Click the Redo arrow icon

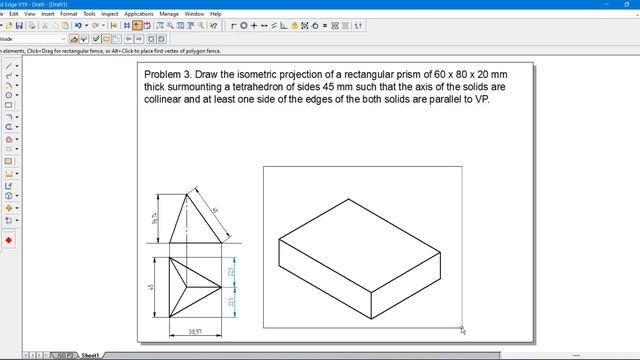(x=96, y=26)
